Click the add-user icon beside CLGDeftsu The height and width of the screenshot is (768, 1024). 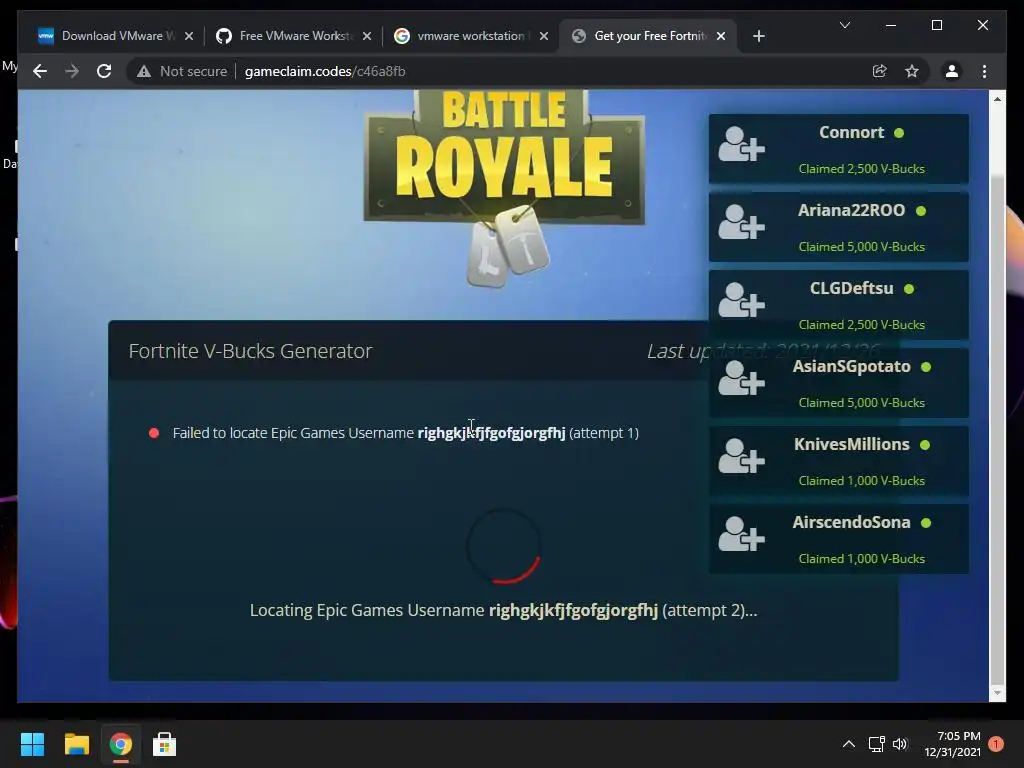741,300
